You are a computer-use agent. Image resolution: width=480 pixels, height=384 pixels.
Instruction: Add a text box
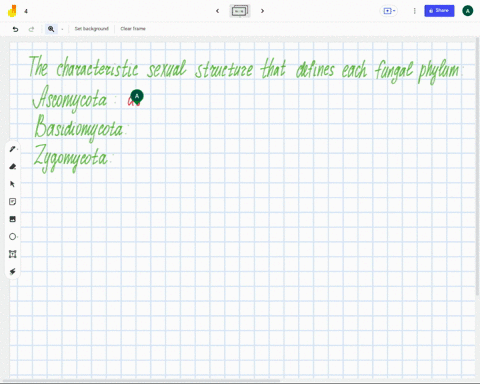tap(13, 254)
